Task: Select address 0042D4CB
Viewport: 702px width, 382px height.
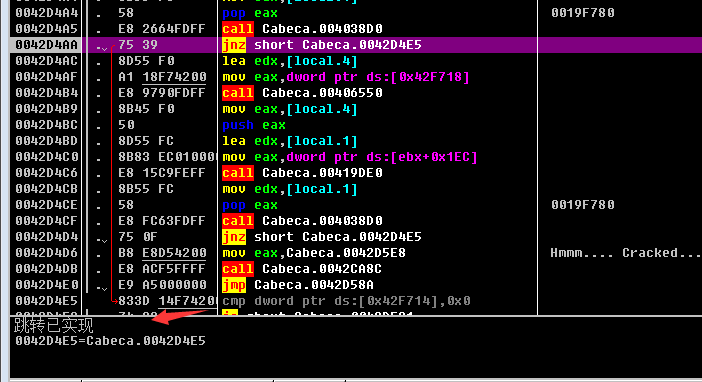Action: tap(47, 189)
